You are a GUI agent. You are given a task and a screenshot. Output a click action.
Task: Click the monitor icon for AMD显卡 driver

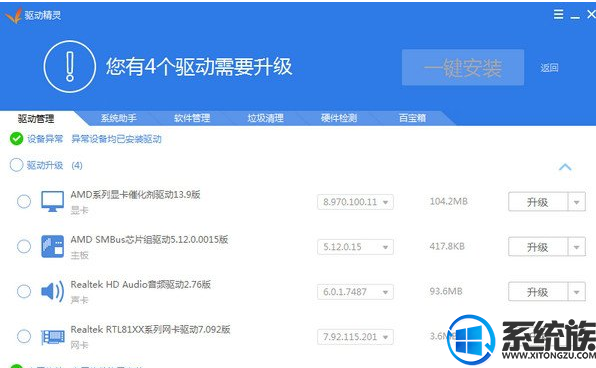[x=52, y=201]
